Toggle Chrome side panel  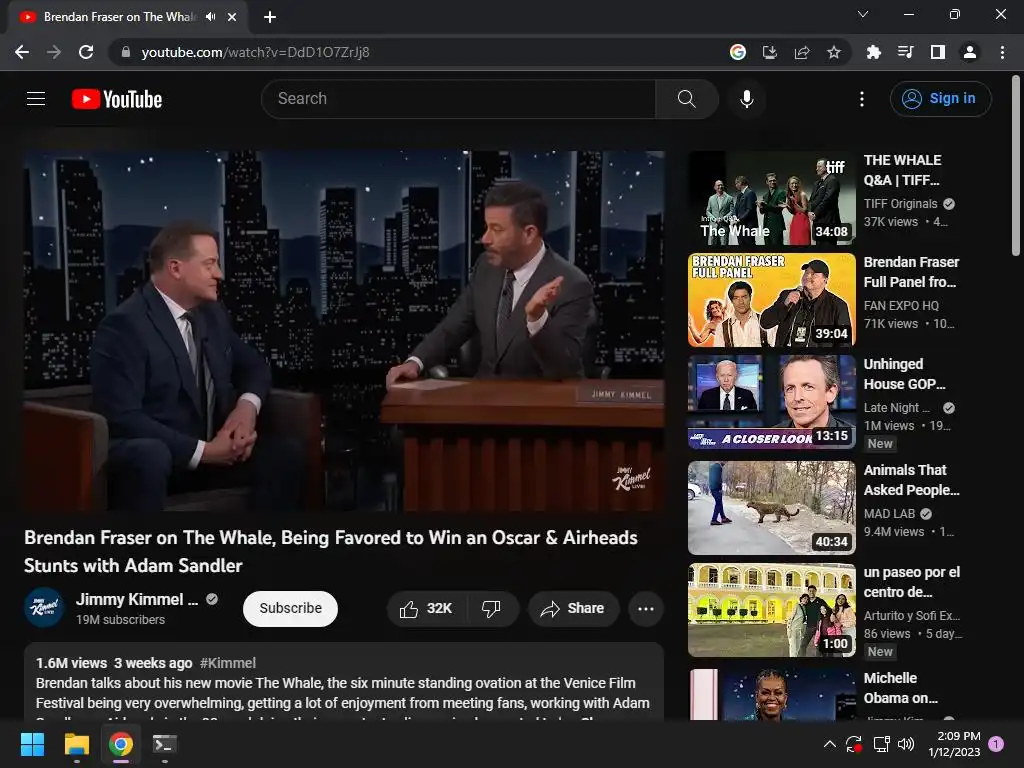pos(938,52)
